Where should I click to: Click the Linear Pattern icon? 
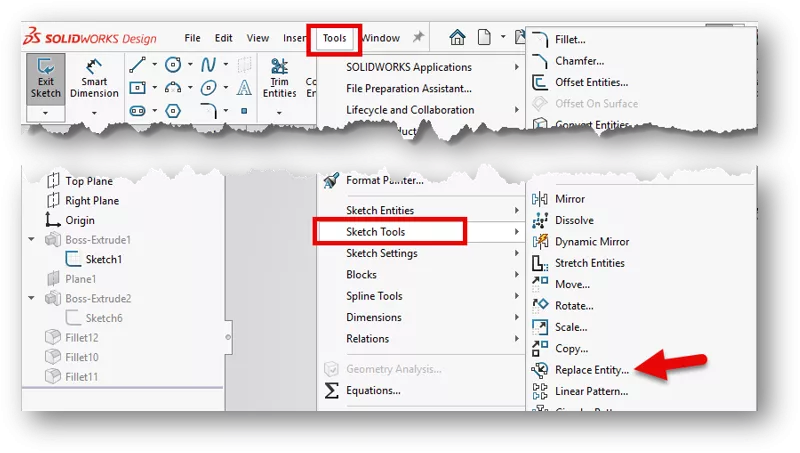click(x=540, y=391)
